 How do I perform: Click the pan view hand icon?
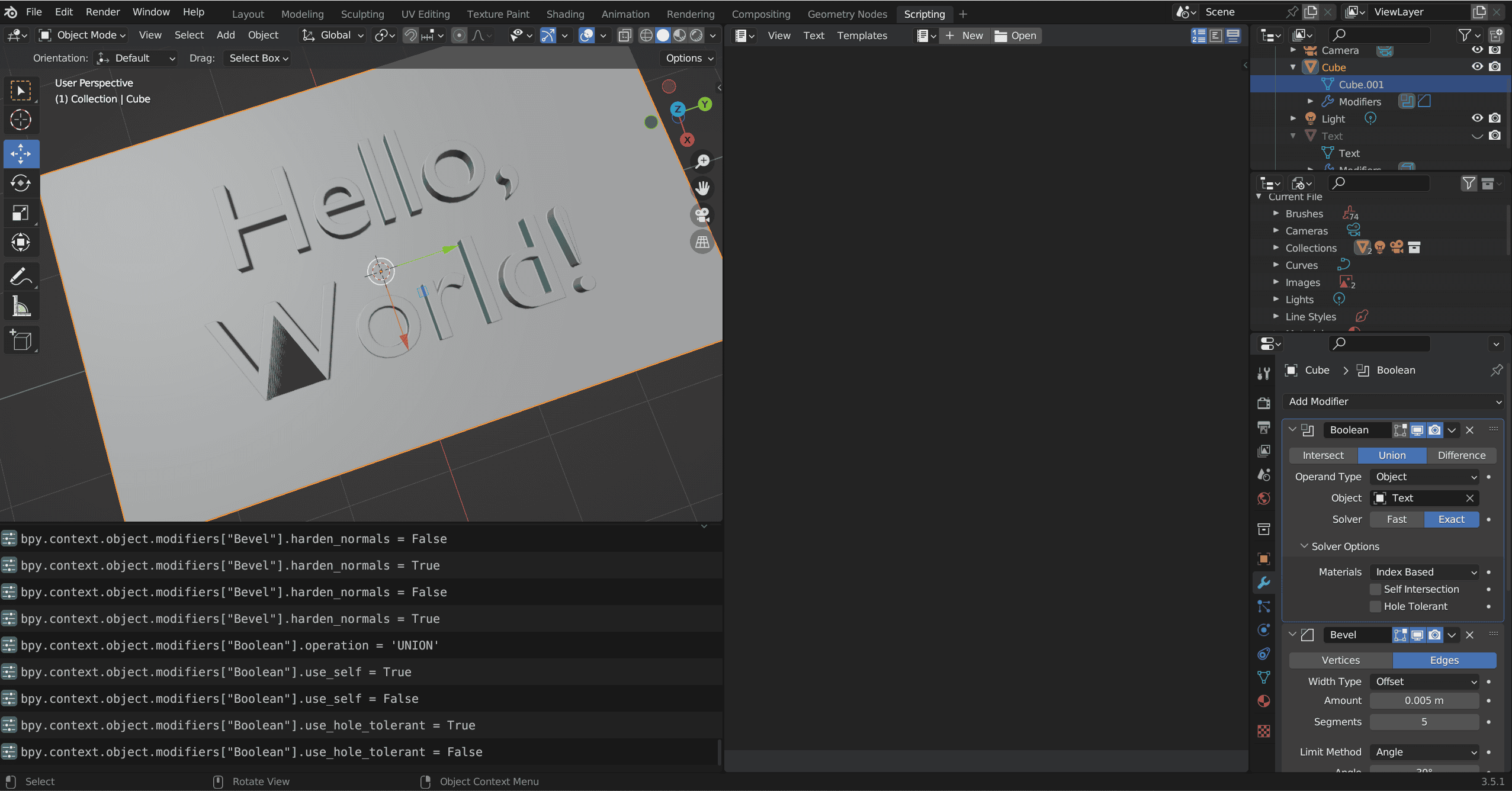coord(702,188)
